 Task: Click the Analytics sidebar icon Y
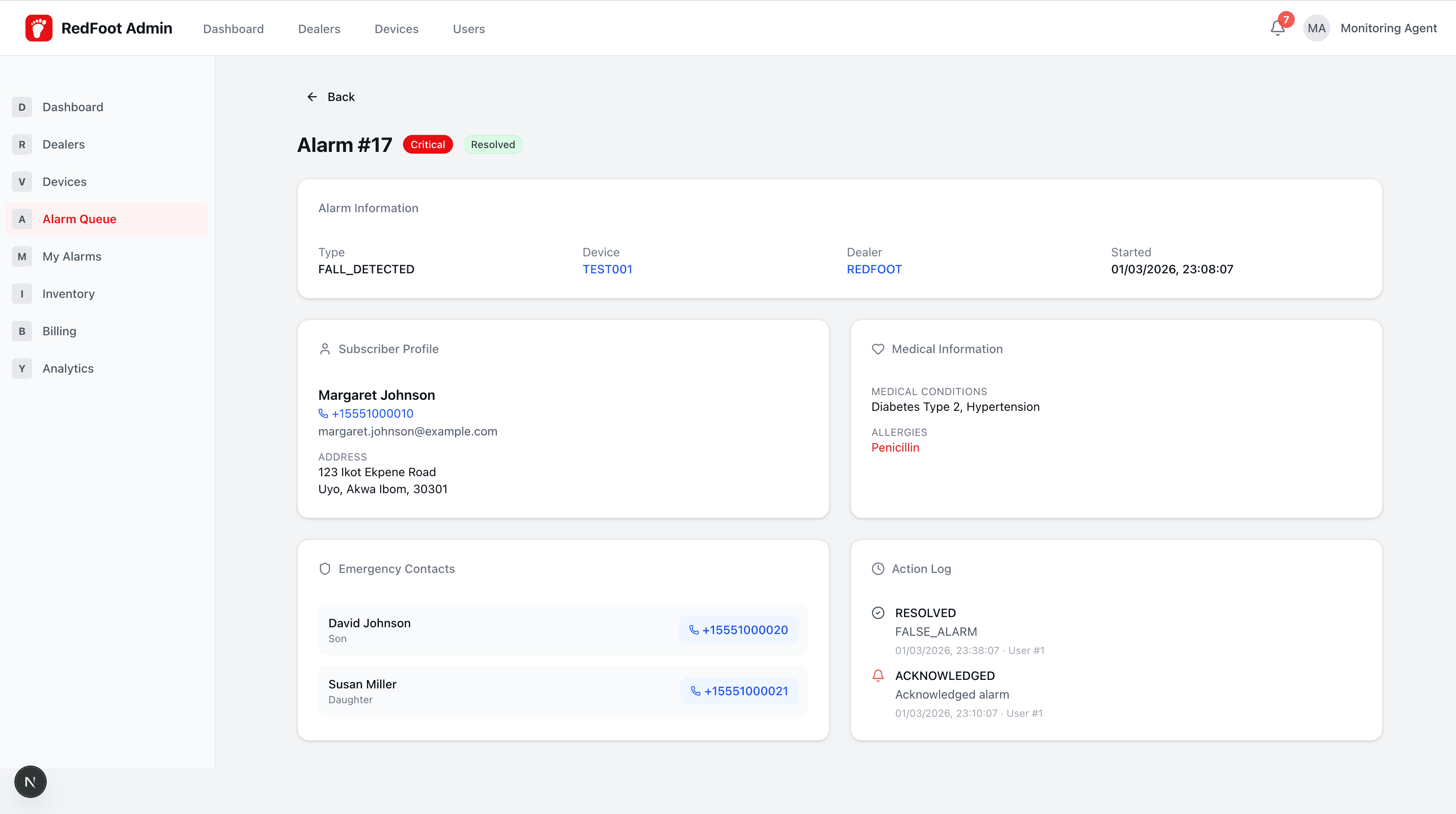(22, 368)
